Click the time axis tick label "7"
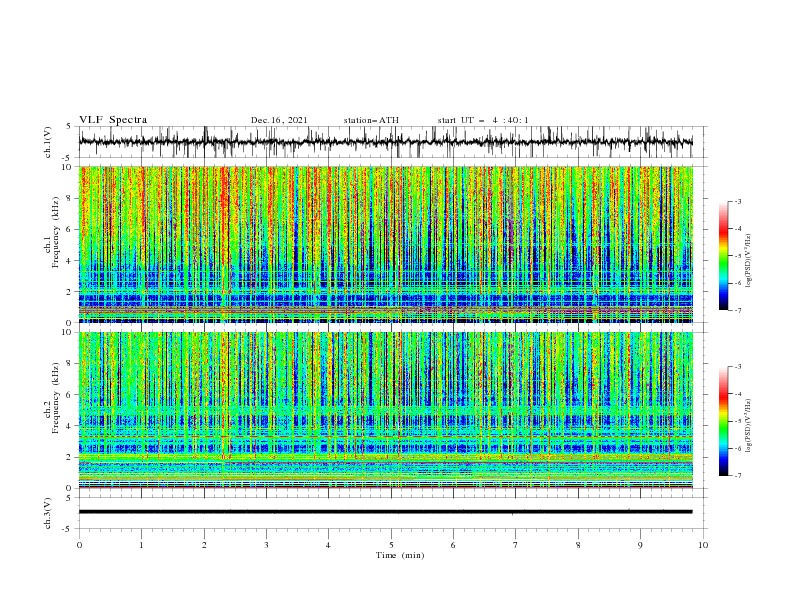792x612 pixels. click(516, 545)
